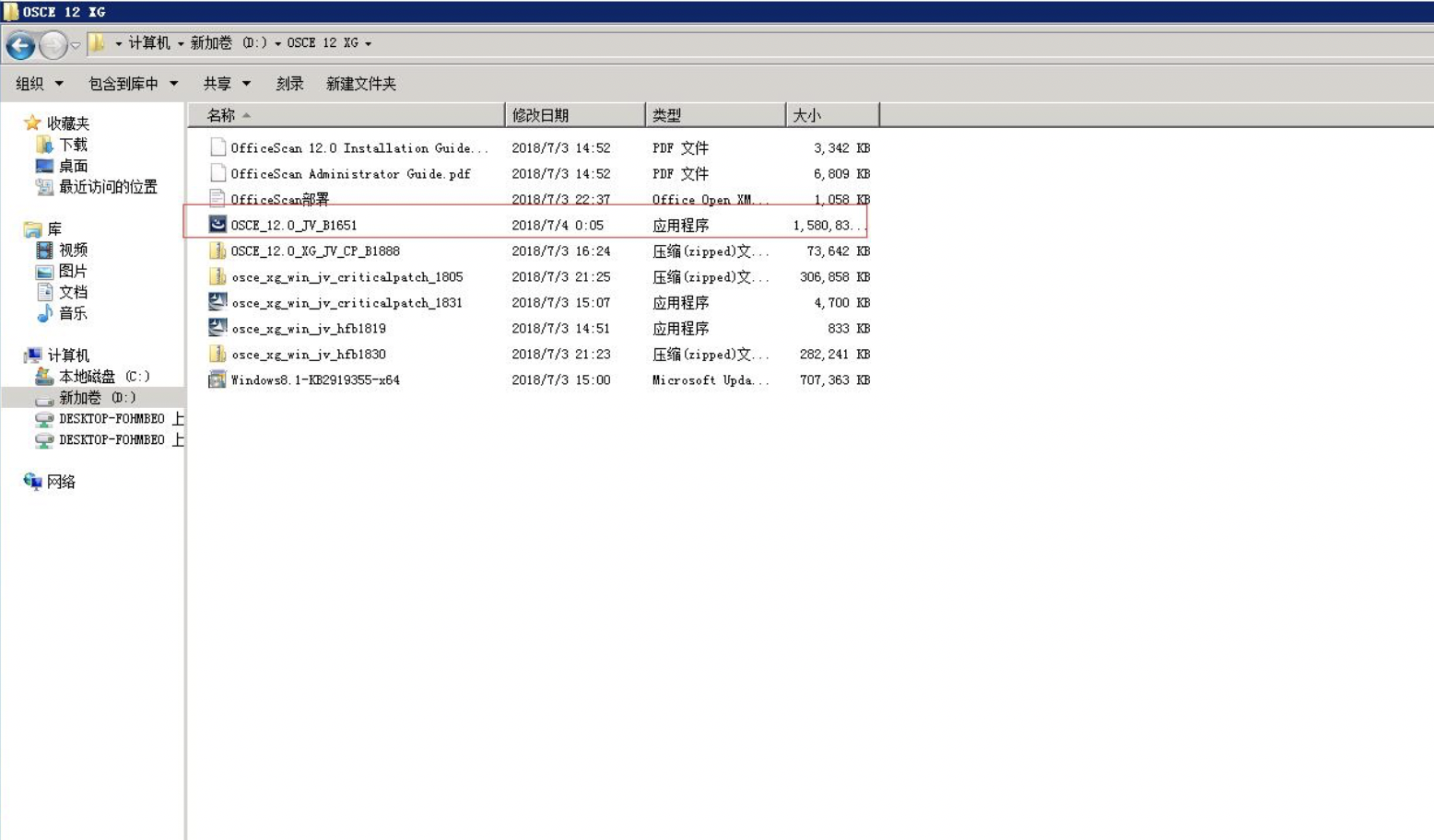1434x840 pixels.
Task: Click the first DESKTOP-FOHMBEO network drive
Action: pyautogui.click(x=110, y=418)
